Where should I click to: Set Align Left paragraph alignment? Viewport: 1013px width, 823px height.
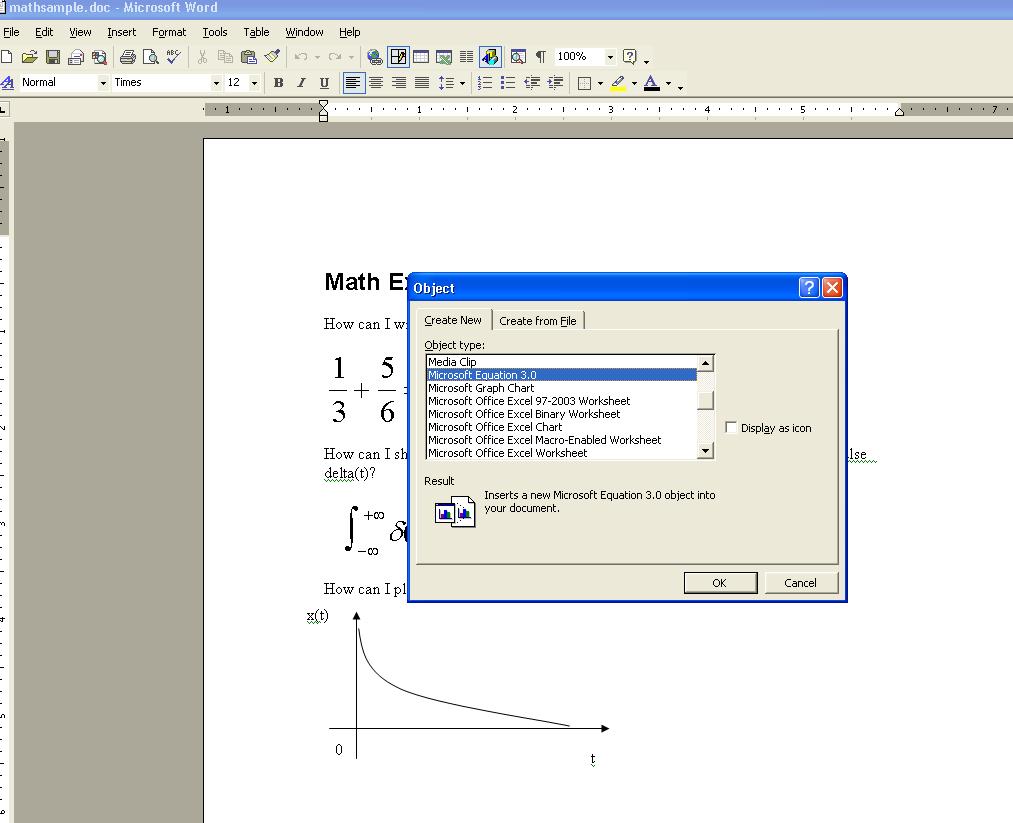point(353,83)
